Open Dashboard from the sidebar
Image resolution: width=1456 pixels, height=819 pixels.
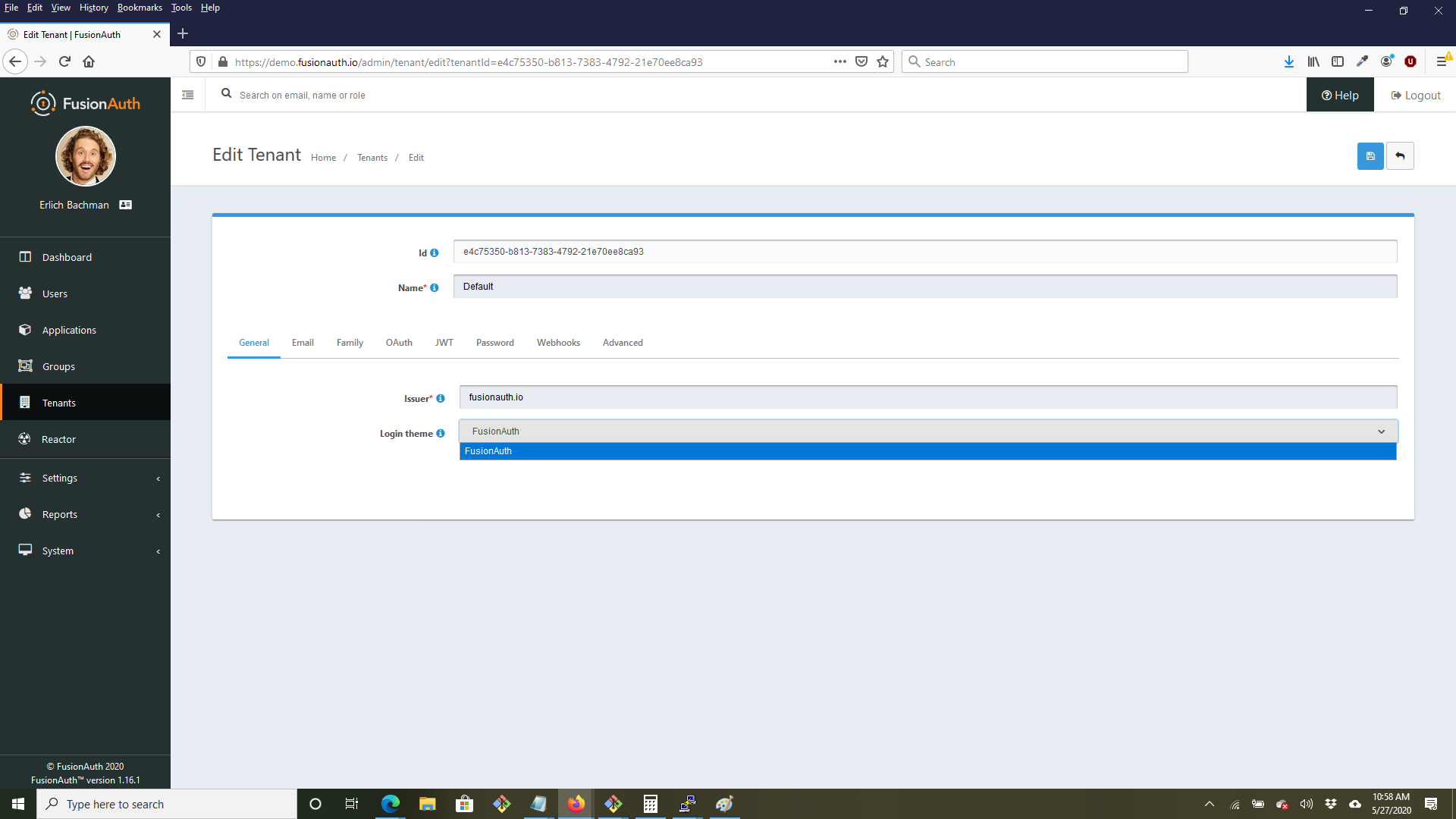click(67, 257)
